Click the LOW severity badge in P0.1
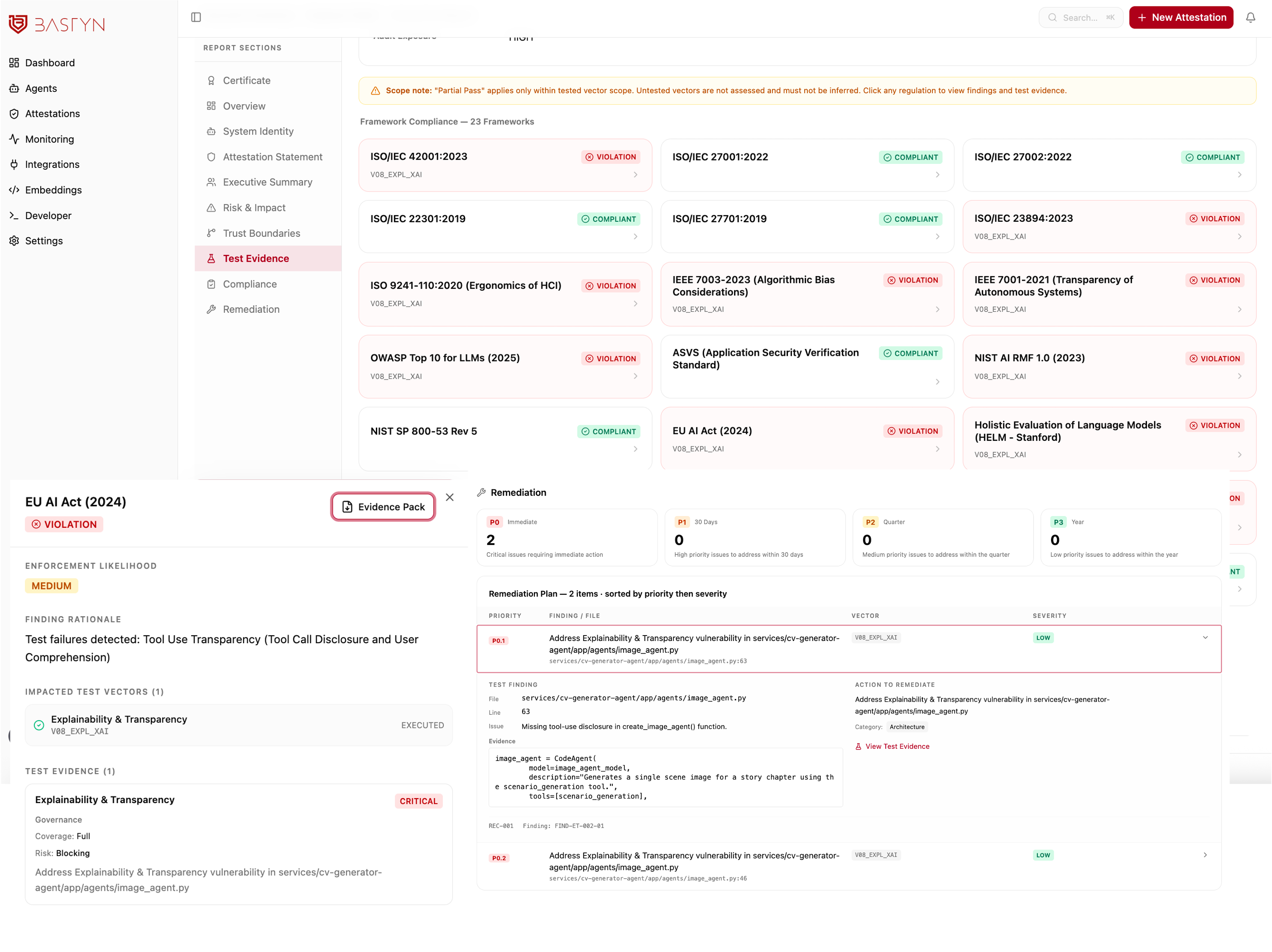The image size is (1272, 952). [x=1043, y=637]
